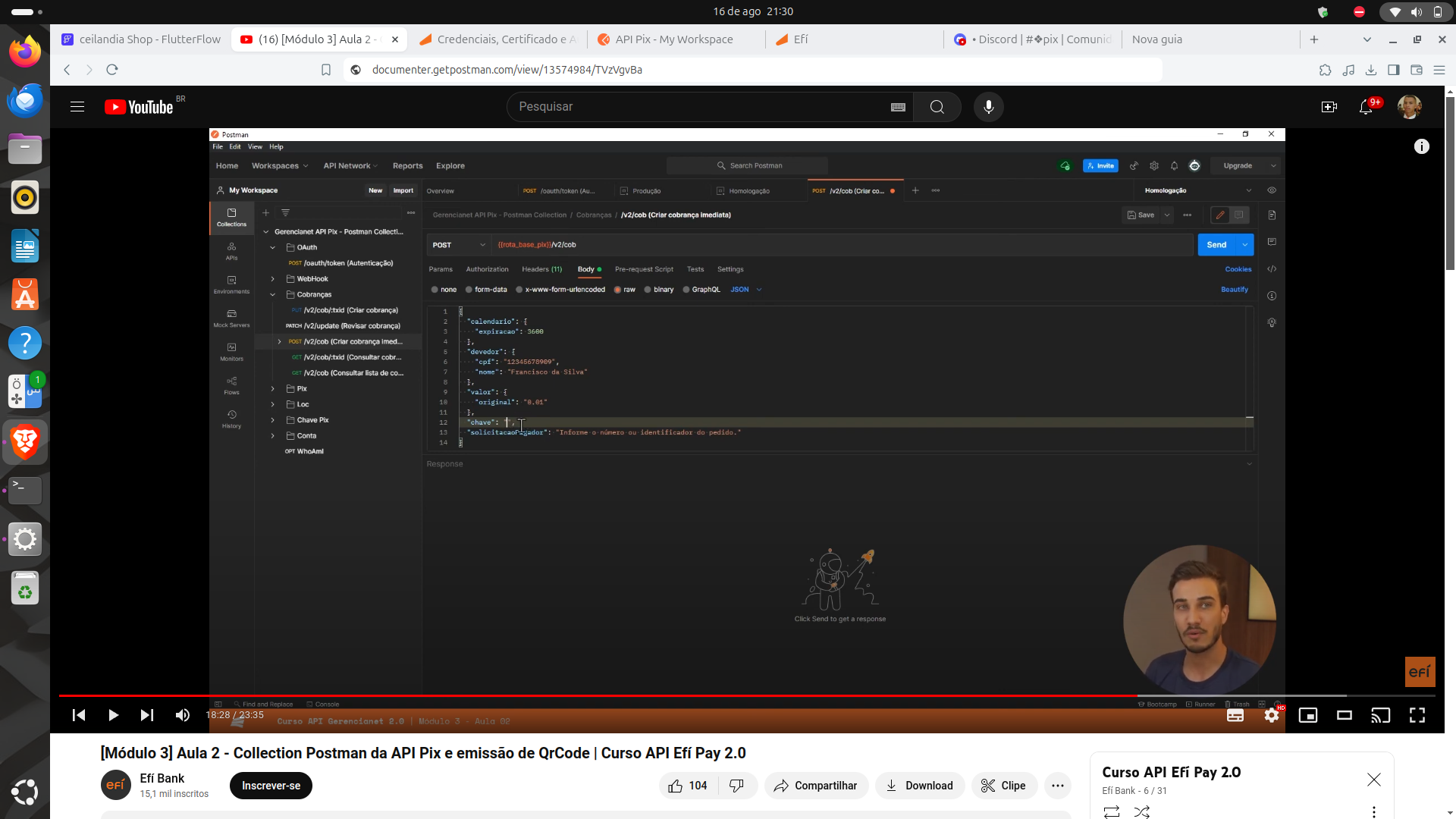This screenshot has height=819, width=1456.
Task: Open the system volume indicator
Action: click(x=1417, y=11)
